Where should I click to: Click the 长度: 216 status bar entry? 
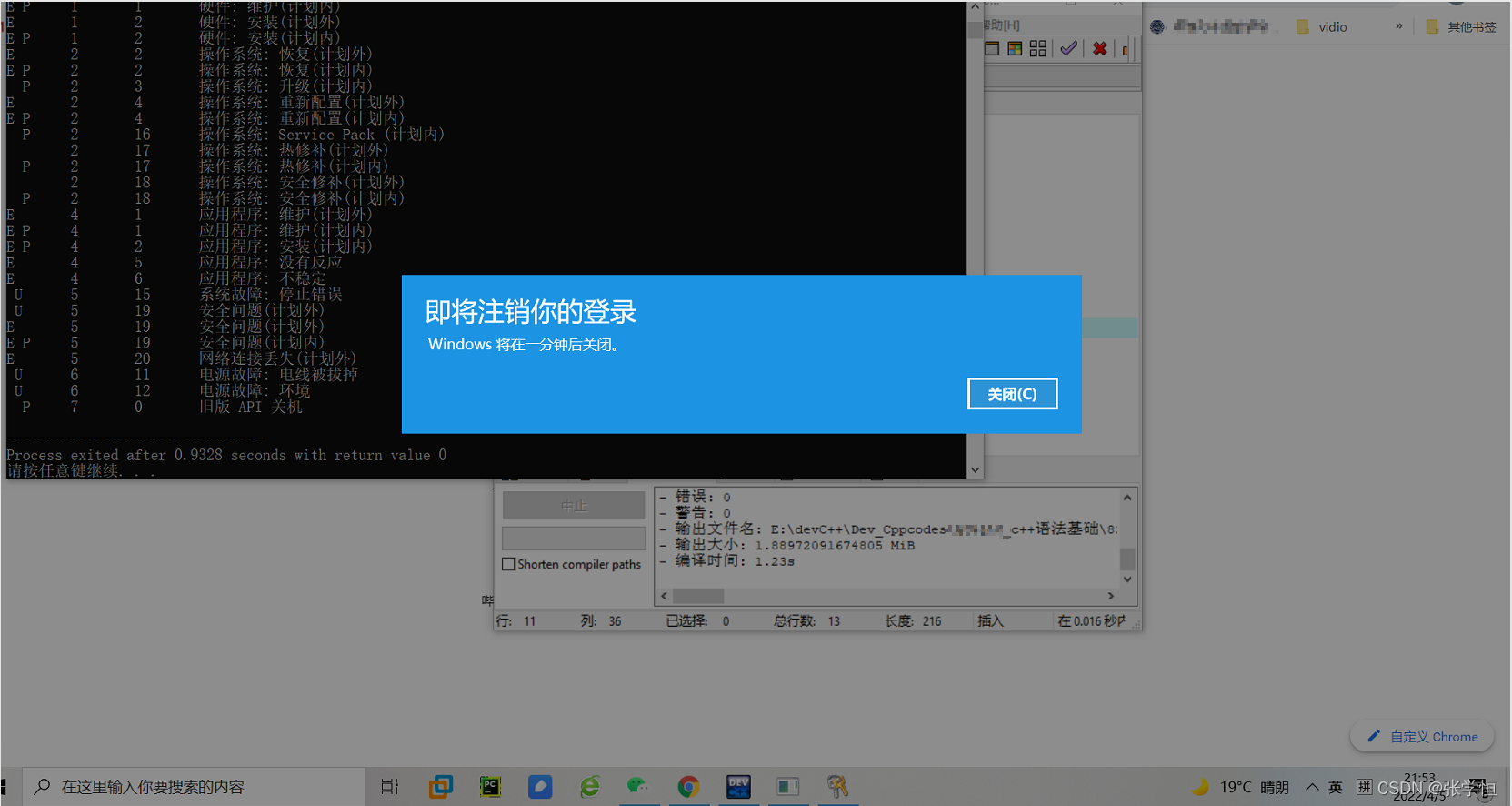(913, 621)
